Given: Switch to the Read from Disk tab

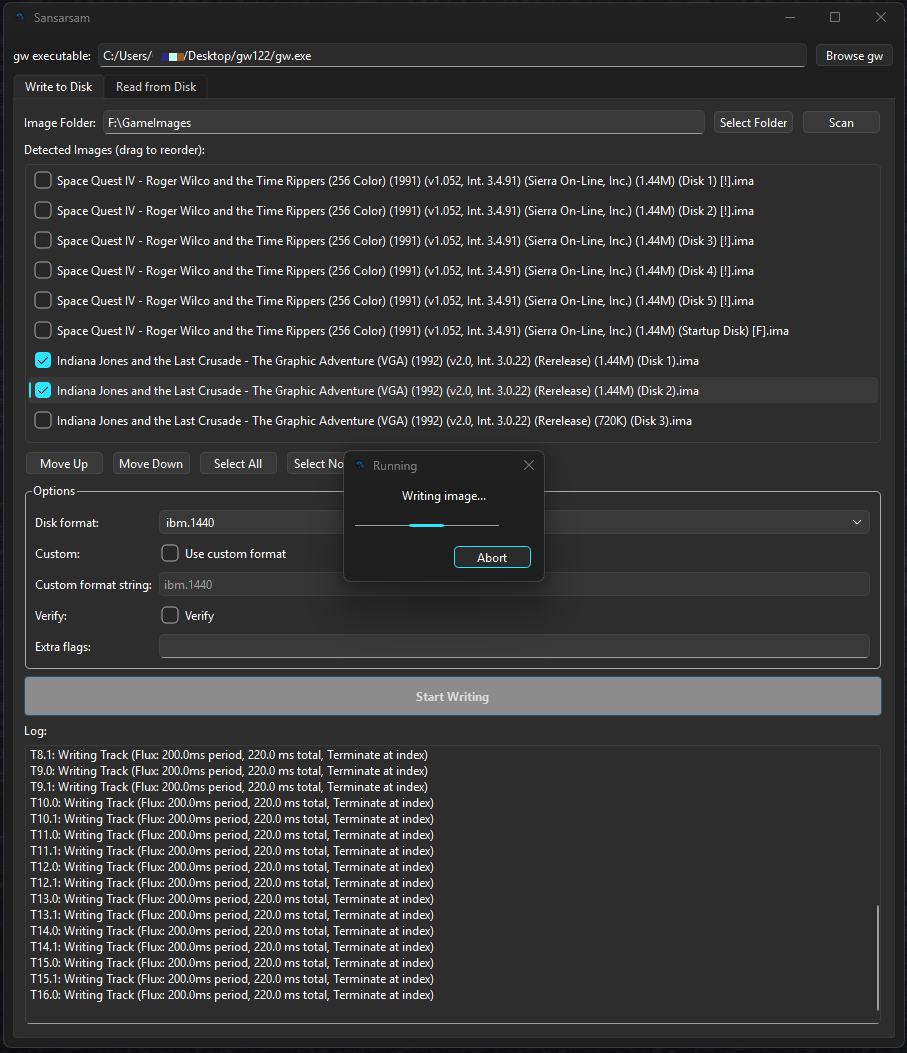Looking at the screenshot, I should click(x=156, y=87).
